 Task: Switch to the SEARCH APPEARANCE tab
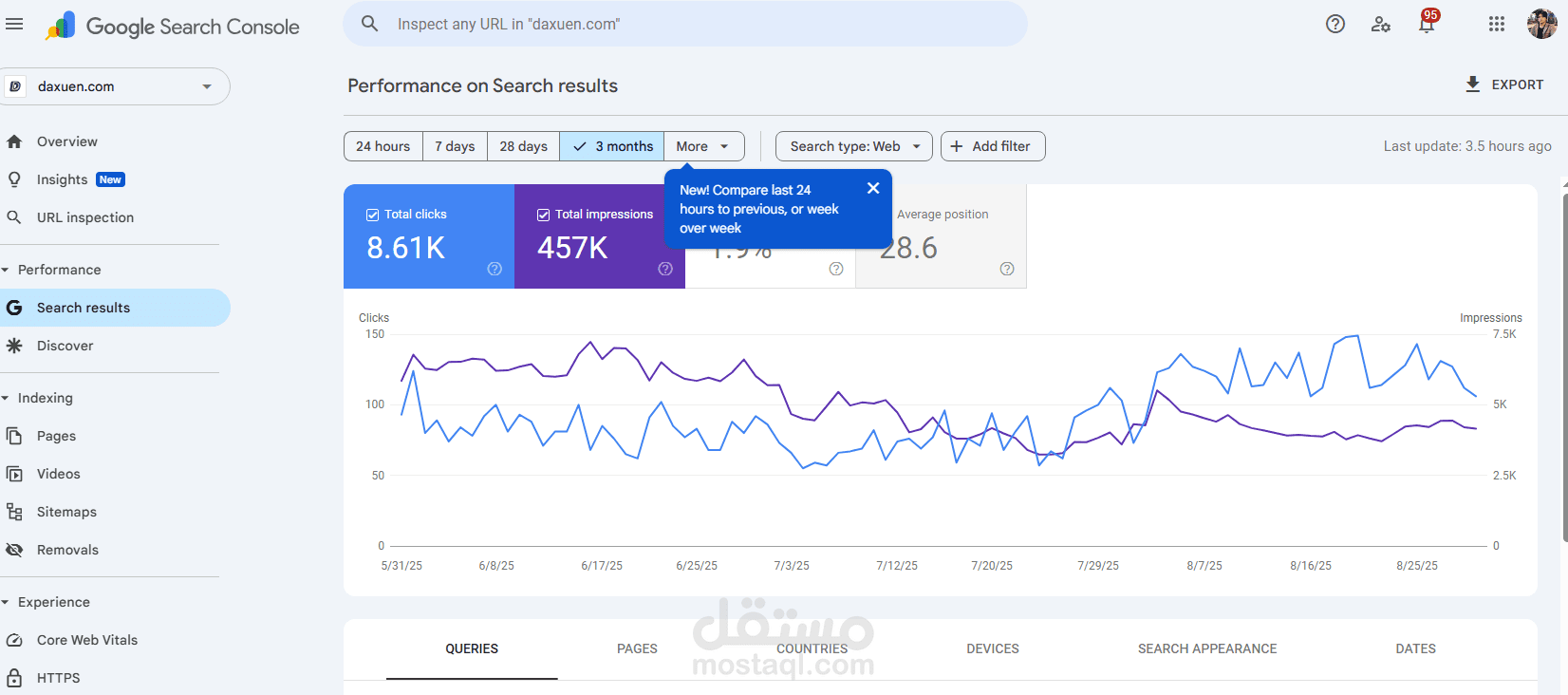click(1207, 649)
